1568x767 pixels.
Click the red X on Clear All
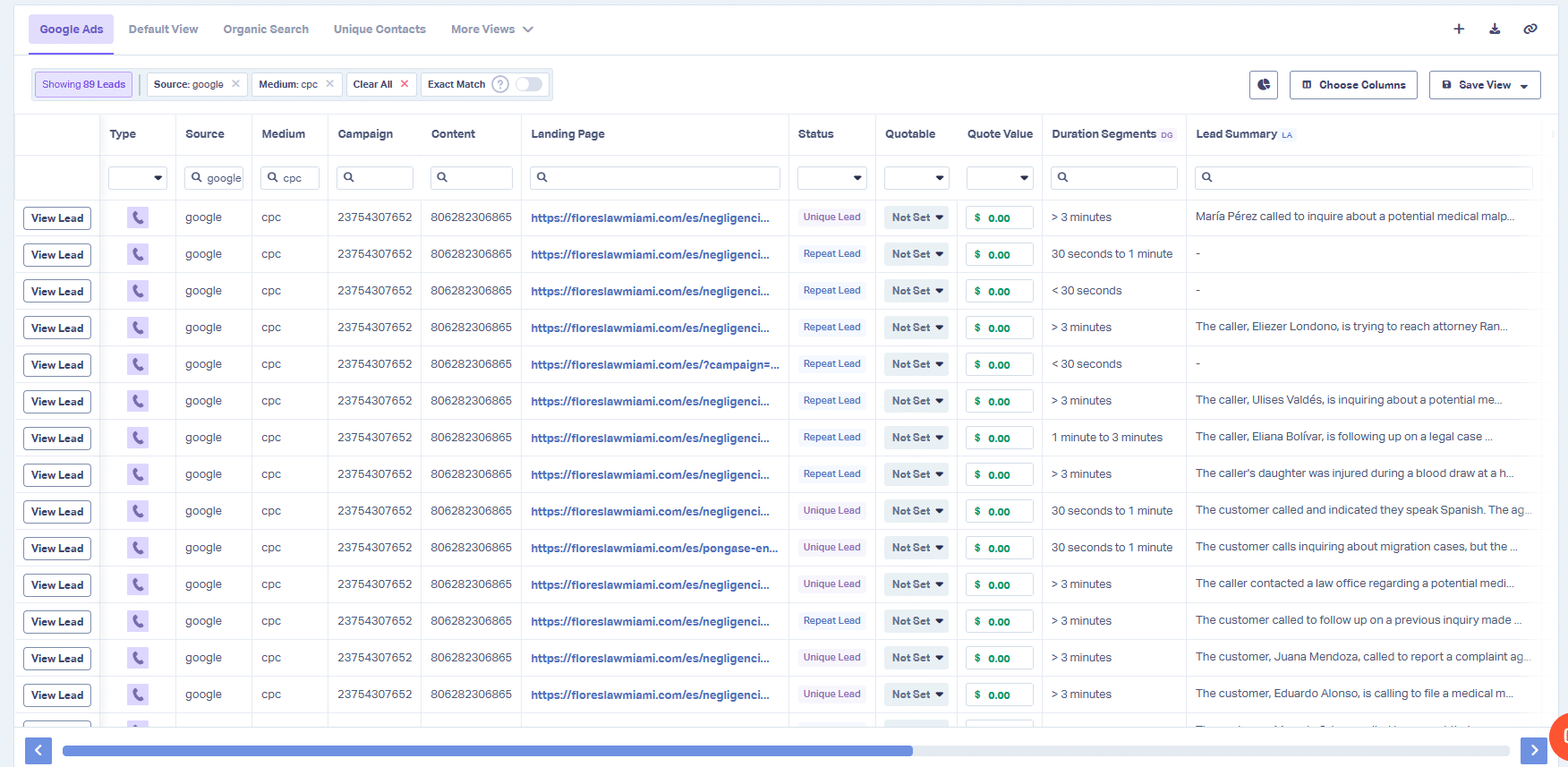[405, 84]
